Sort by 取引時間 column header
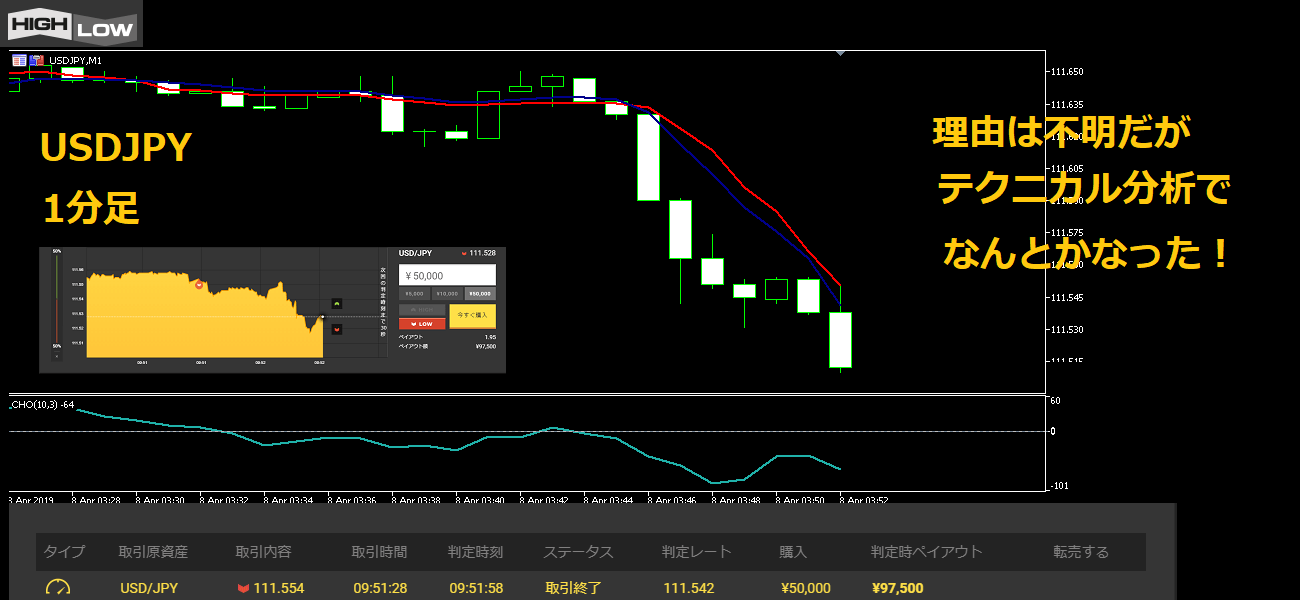This screenshot has width=1300, height=600. 379,552
